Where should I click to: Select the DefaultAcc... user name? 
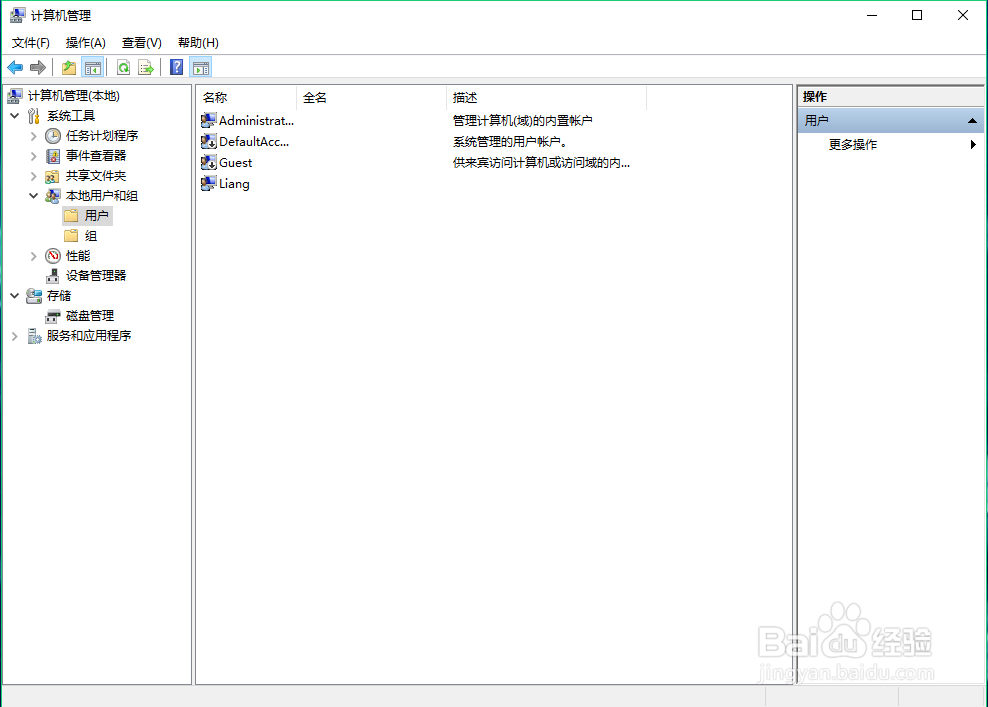click(254, 142)
